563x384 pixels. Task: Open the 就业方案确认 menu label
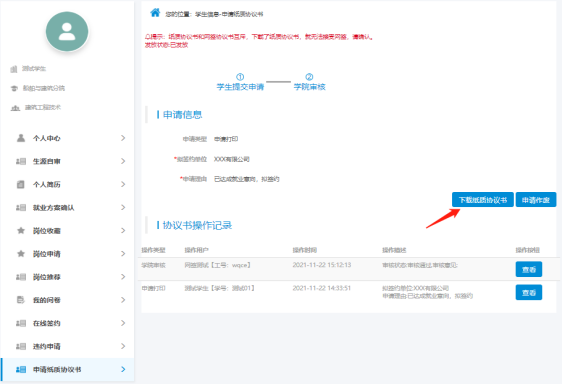tap(53, 208)
